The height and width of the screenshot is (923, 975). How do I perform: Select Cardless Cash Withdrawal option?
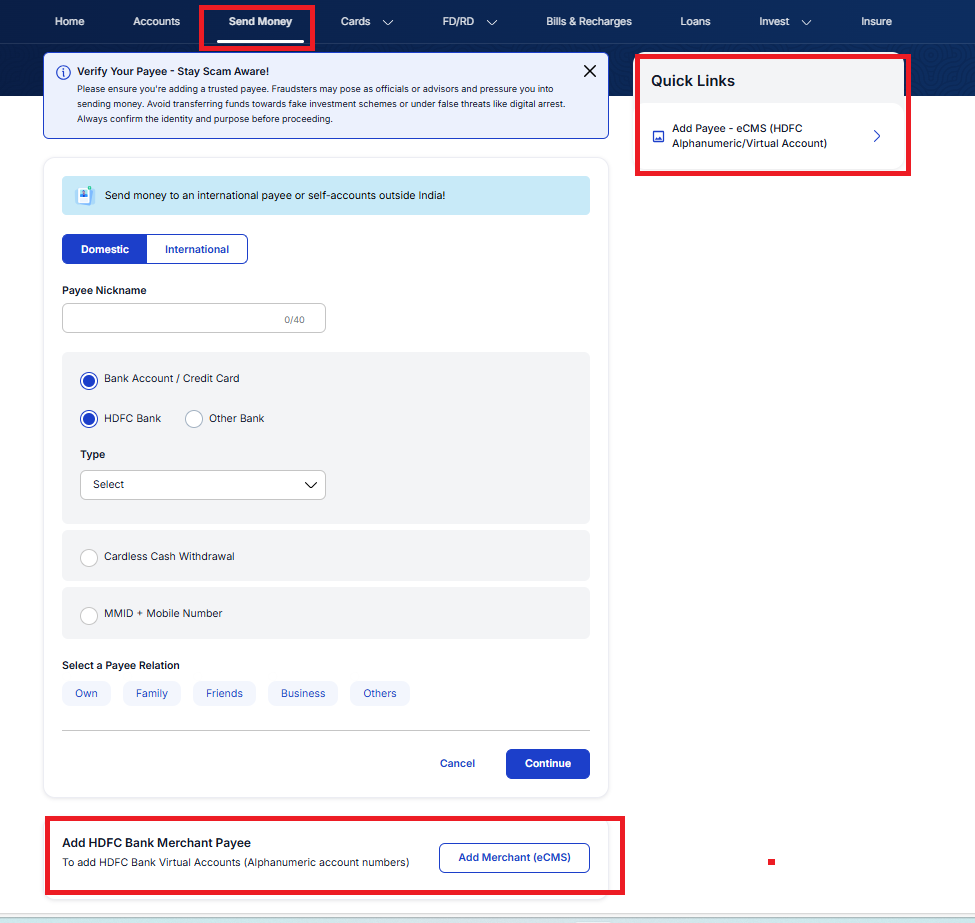pyautogui.click(x=89, y=558)
